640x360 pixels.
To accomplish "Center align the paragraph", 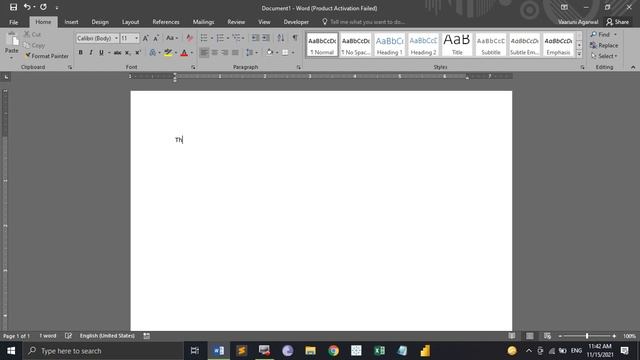I will [x=214, y=53].
